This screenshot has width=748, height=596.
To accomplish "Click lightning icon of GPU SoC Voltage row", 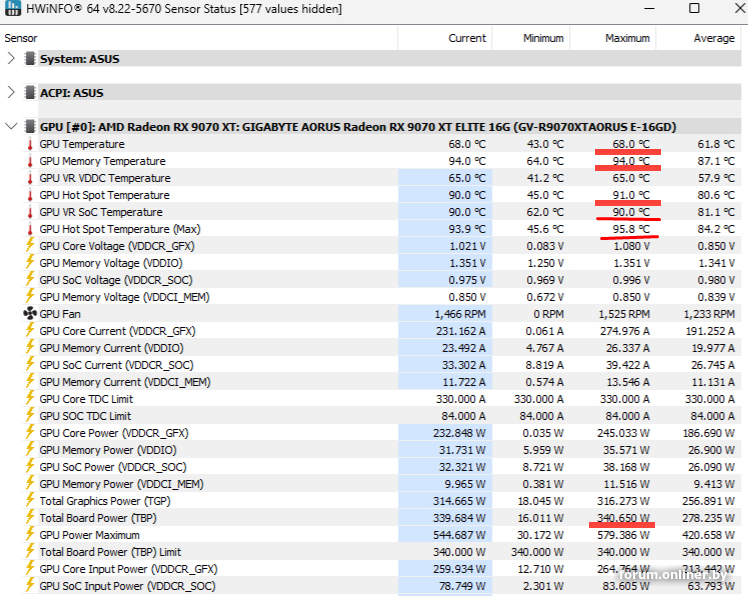I will 30,280.
